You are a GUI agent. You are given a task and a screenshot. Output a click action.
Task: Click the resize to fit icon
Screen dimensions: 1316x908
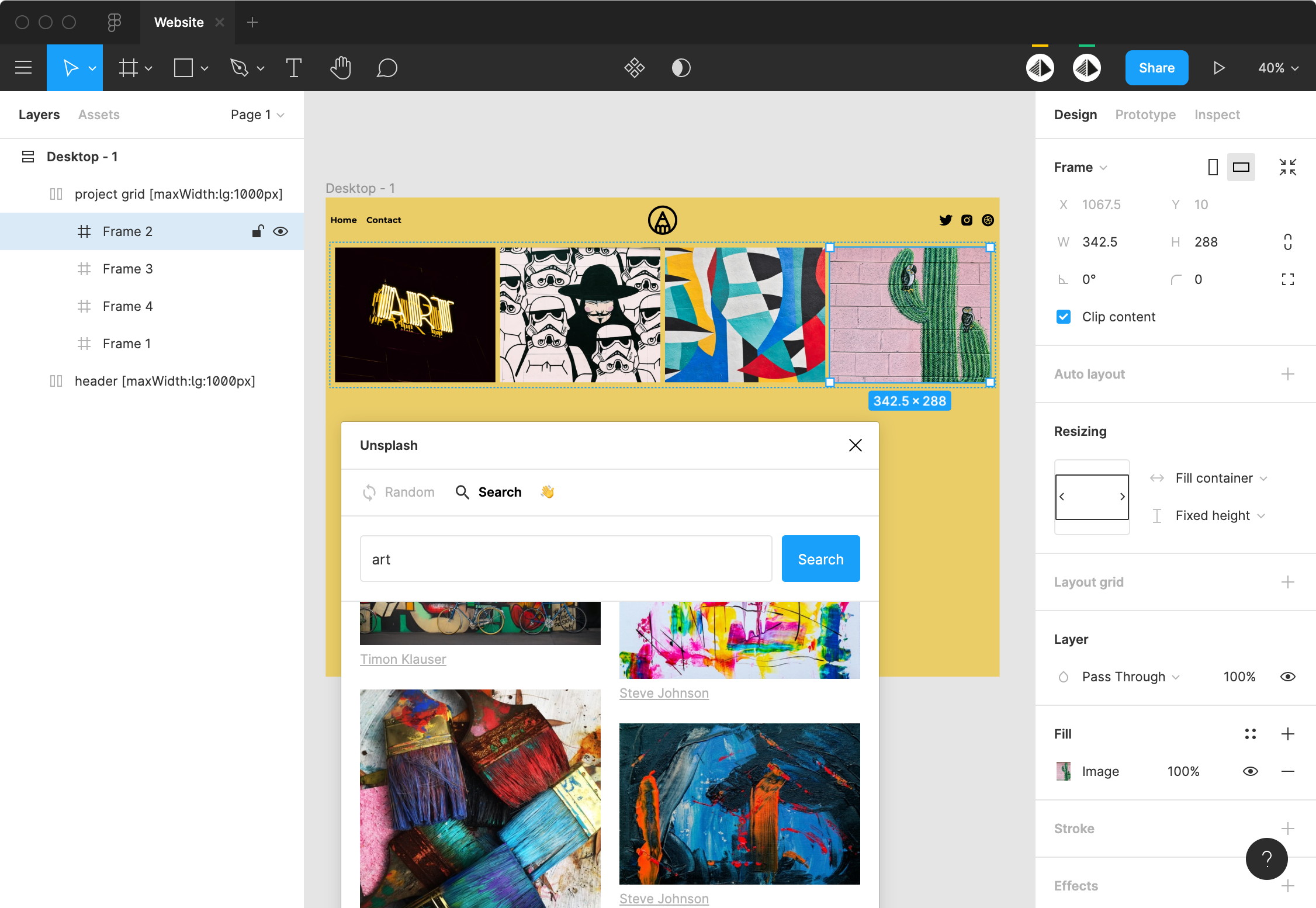(x=1288, y=167)
